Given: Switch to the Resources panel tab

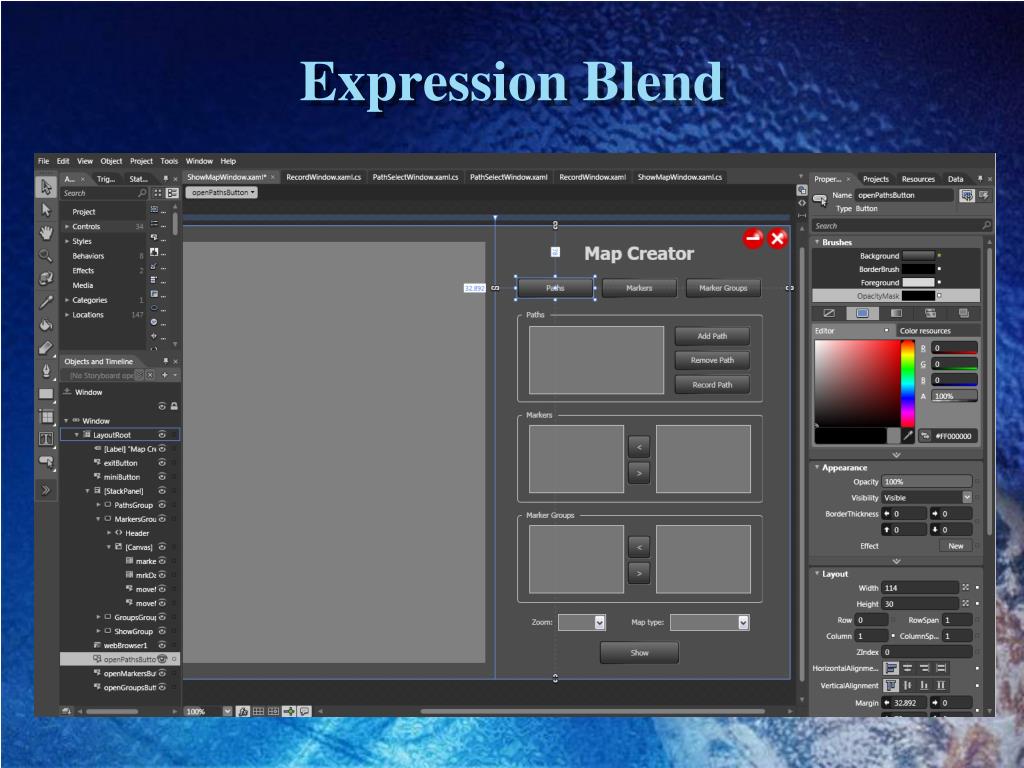Looking at the screenshot, I should pos(918,179).
